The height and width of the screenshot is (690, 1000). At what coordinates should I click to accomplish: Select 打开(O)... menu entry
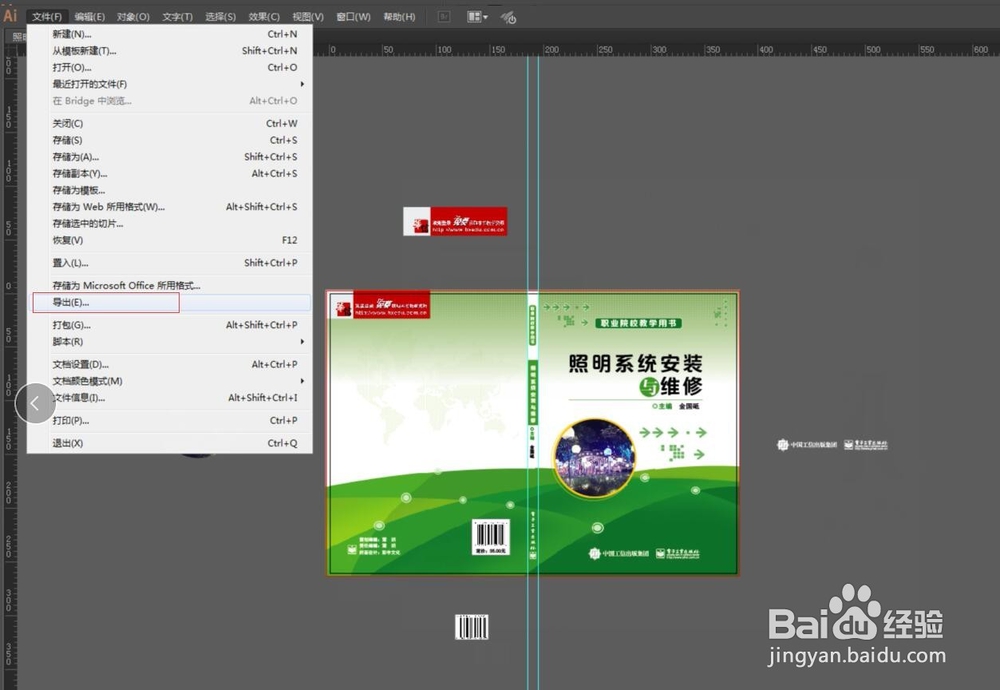(x=170, y=67)
